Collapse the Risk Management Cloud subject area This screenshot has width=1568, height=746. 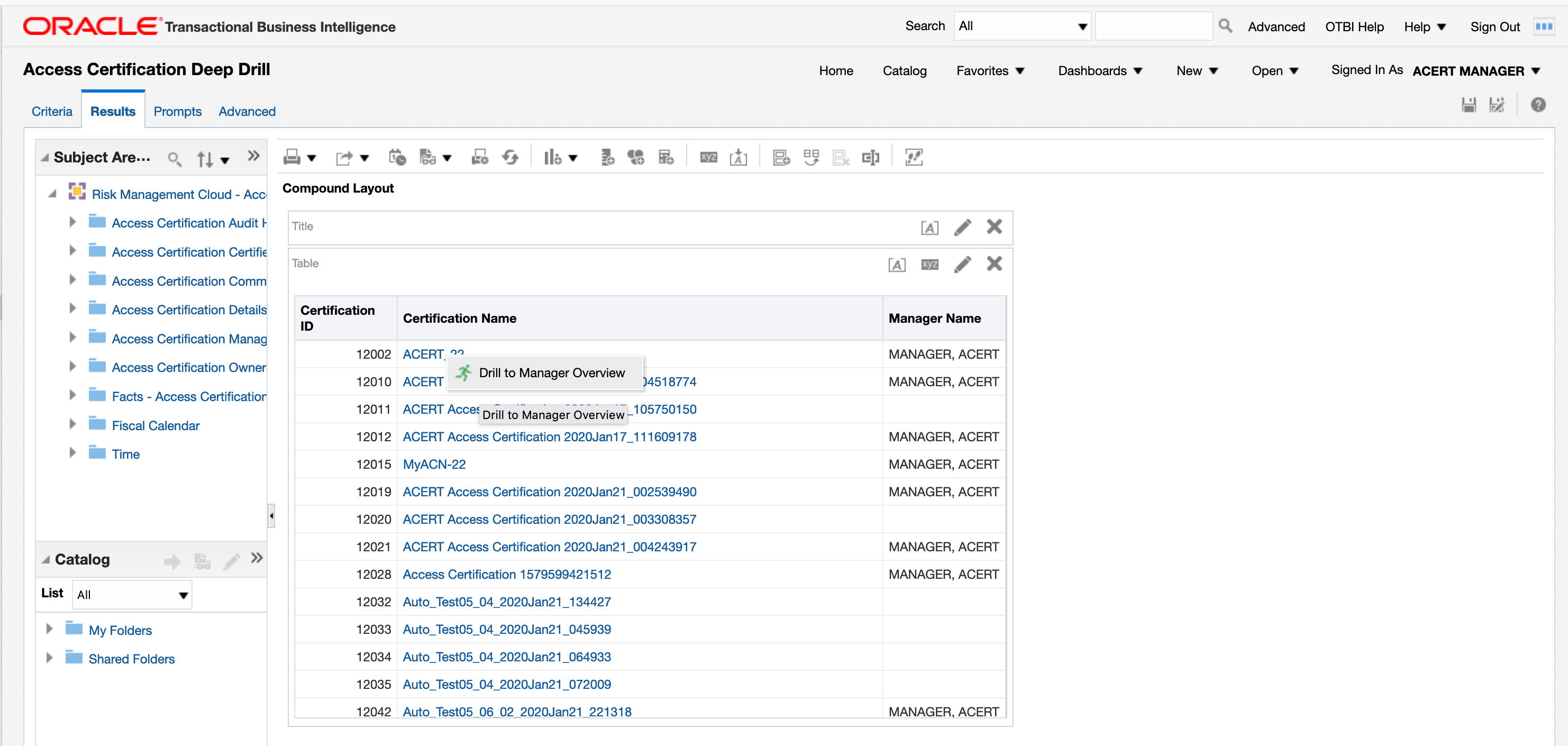click(52, 194)
